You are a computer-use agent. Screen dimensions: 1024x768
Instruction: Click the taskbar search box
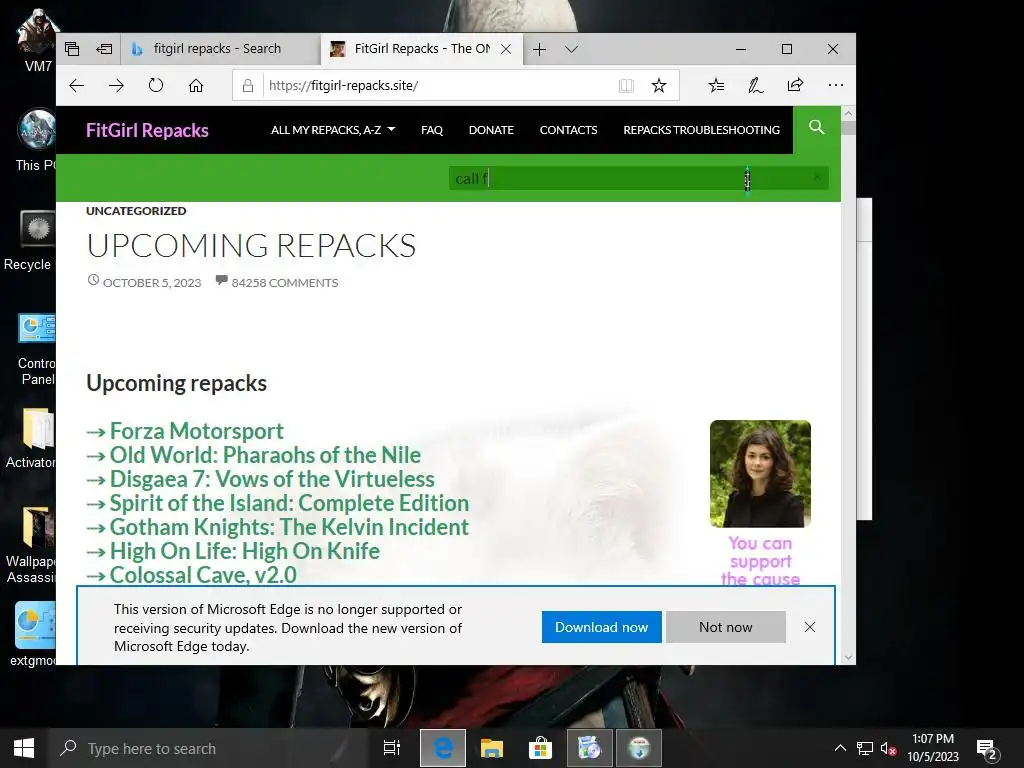(209, 748)
